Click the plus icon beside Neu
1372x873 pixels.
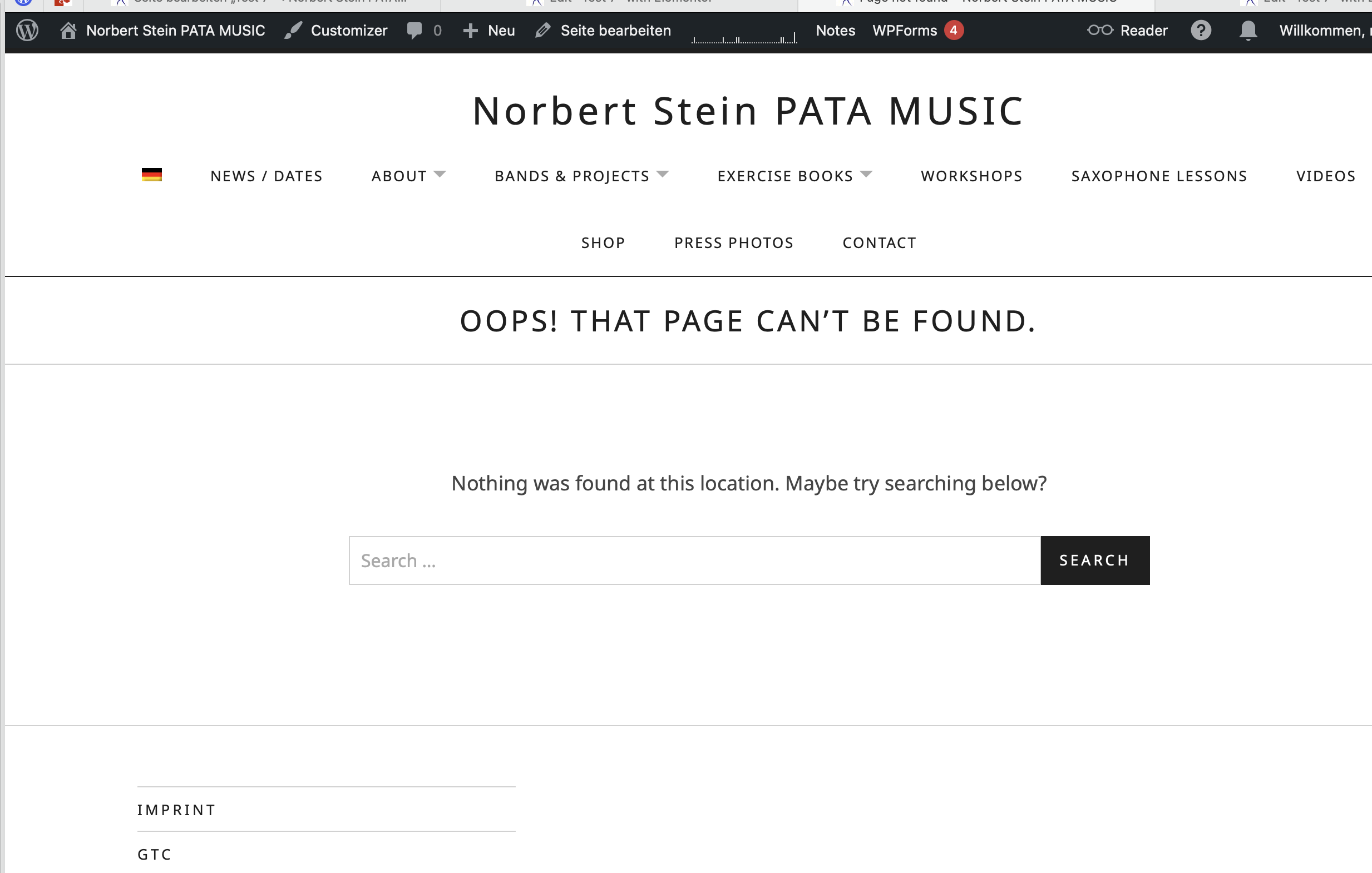tap(470, 31)
